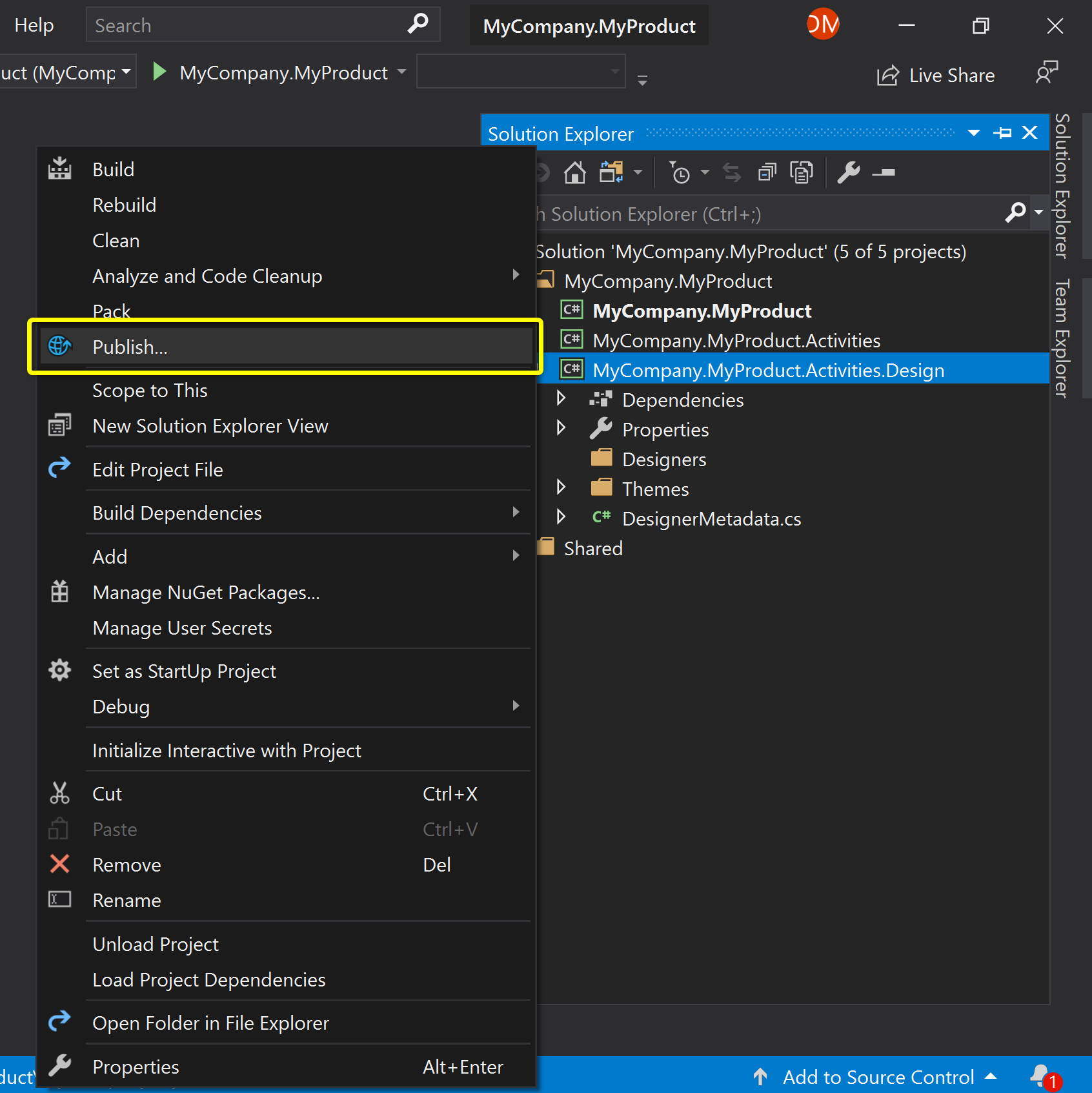
Task: Open the toolbar overflow options icon
Action: pos(642,80)
